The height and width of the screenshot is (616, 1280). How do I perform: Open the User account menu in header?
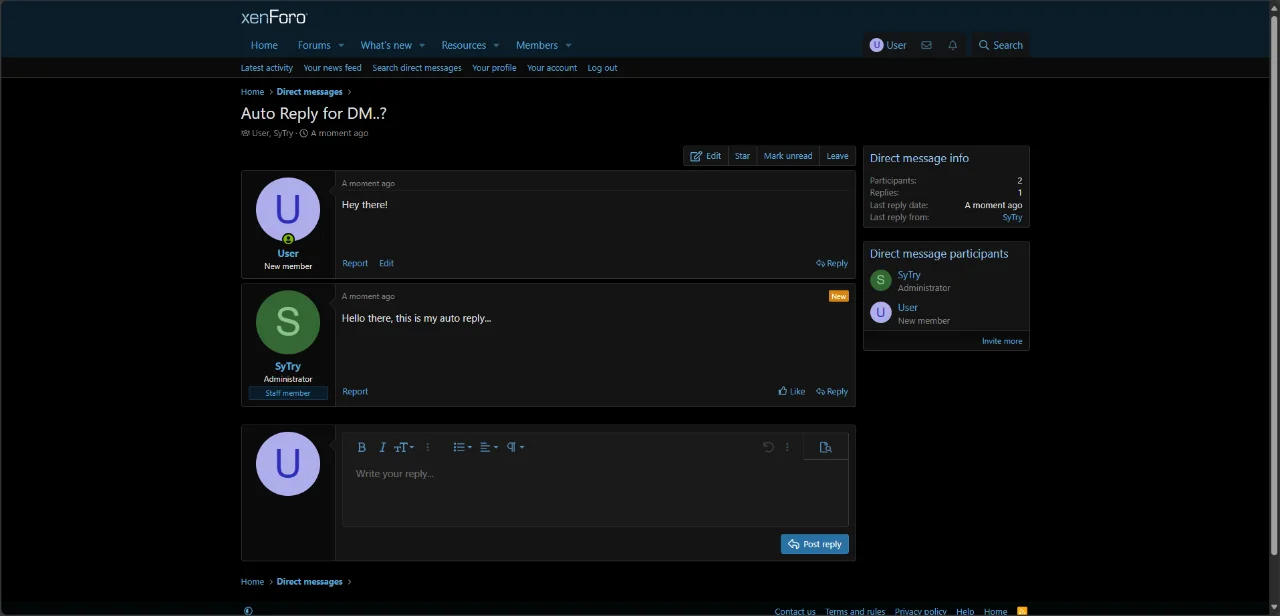pyautogui.click(x=888, y=45)
